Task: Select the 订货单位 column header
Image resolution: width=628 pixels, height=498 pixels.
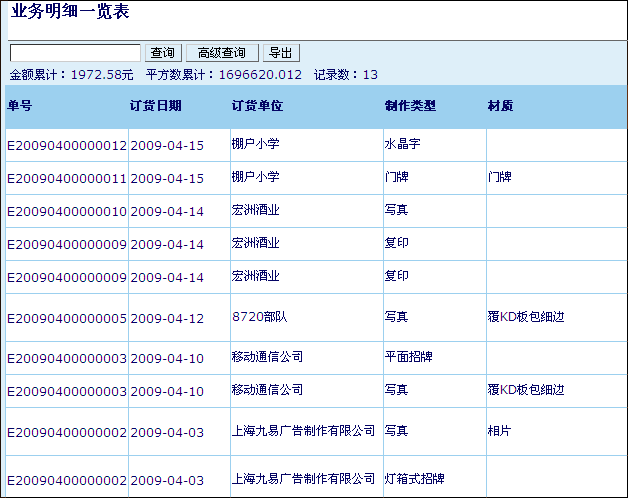Action: tap(257, 106)
